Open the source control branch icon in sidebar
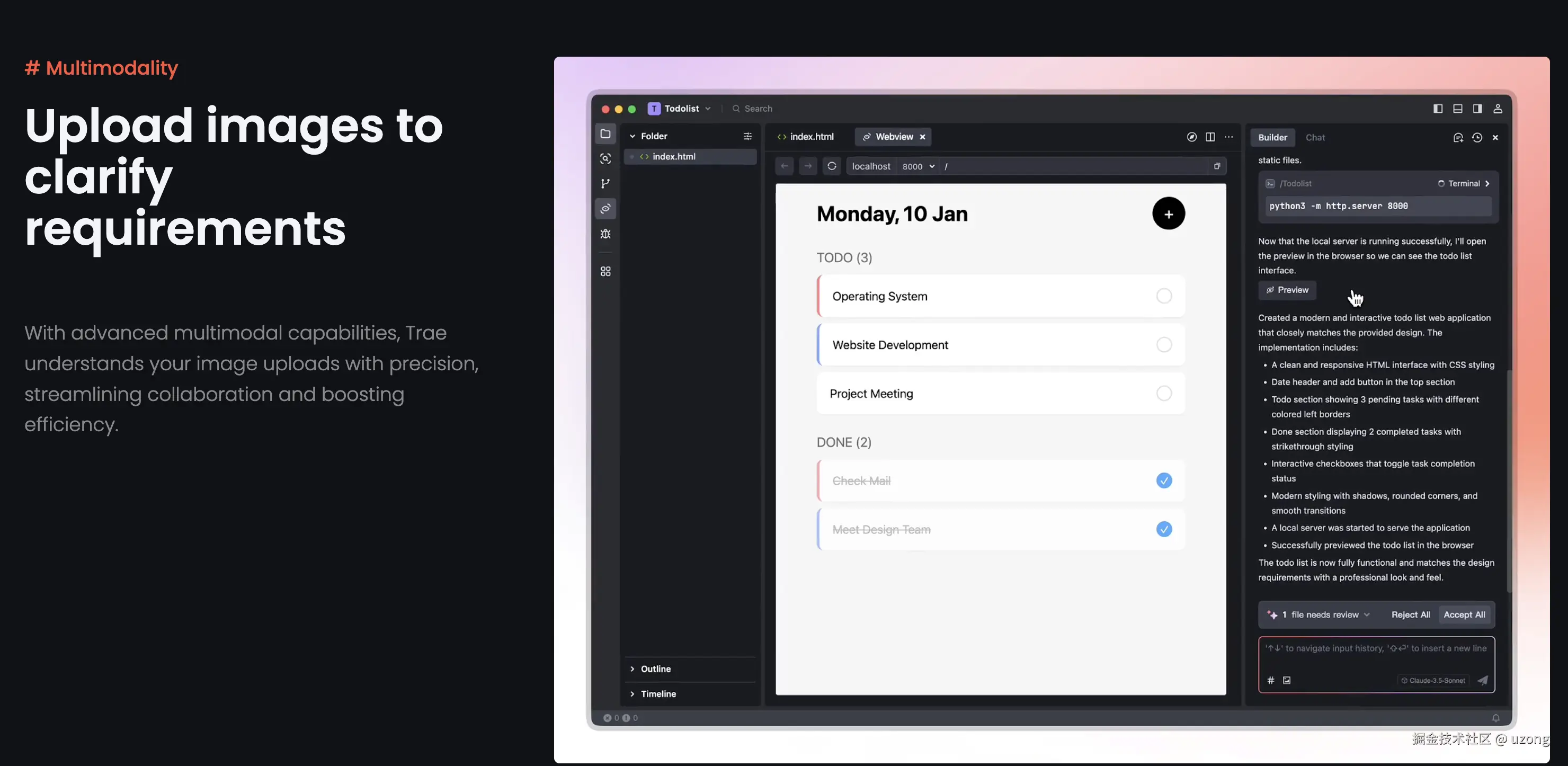Viewport: 1568px width, 766px height. (x=605, y=184)
